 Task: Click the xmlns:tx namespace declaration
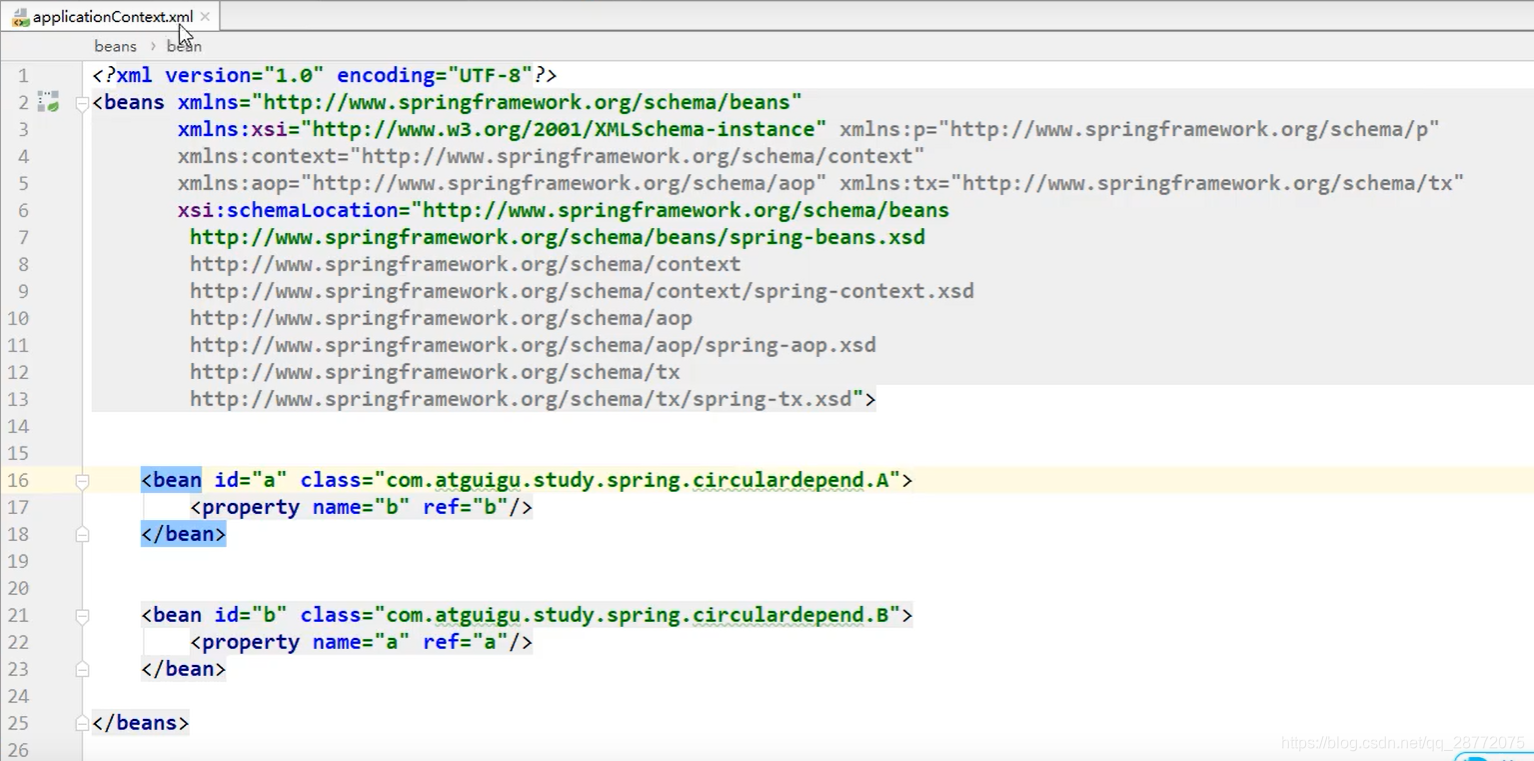click(1152, 183)
